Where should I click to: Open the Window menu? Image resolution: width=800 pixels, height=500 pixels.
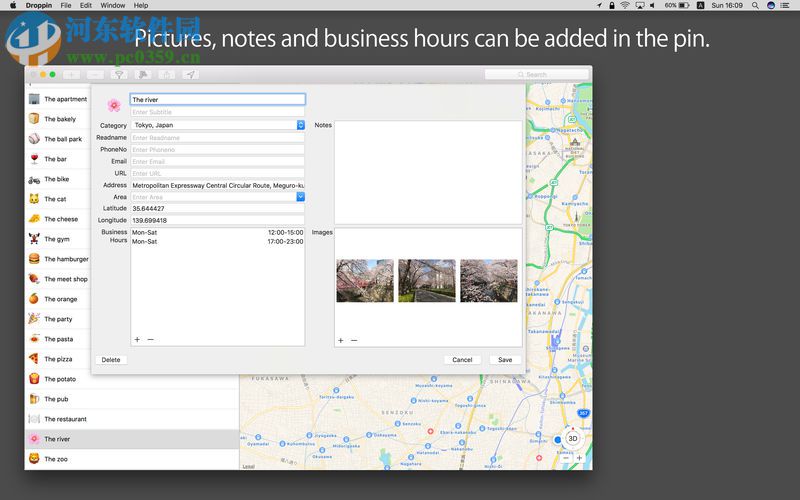point(113,5)
